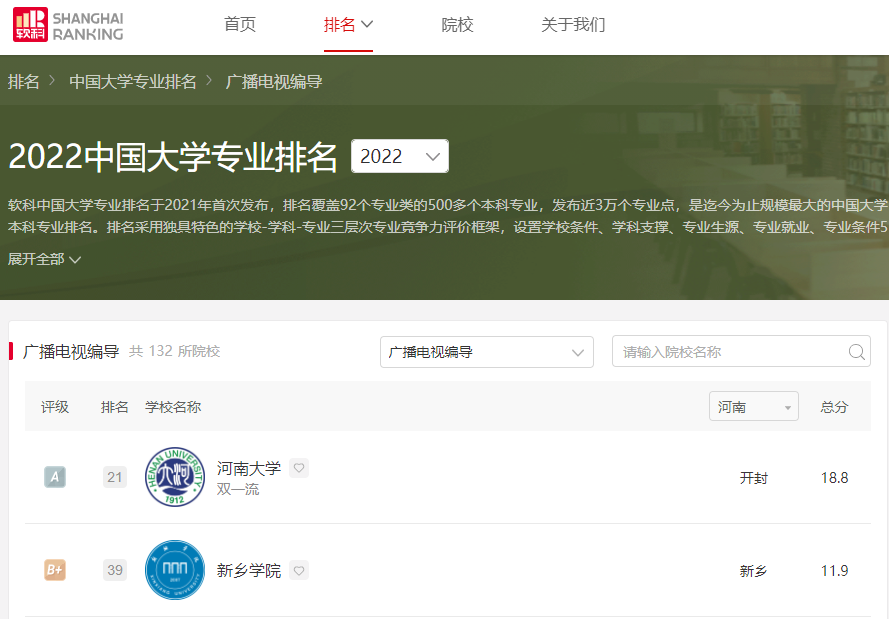Click the 开封 city cell

[753, 478]
